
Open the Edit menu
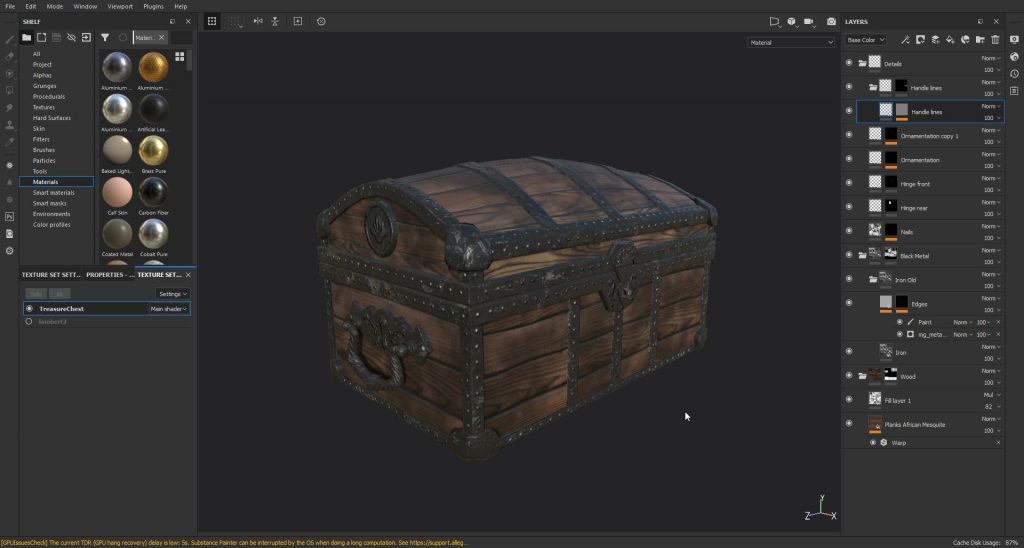pos(31,6)
